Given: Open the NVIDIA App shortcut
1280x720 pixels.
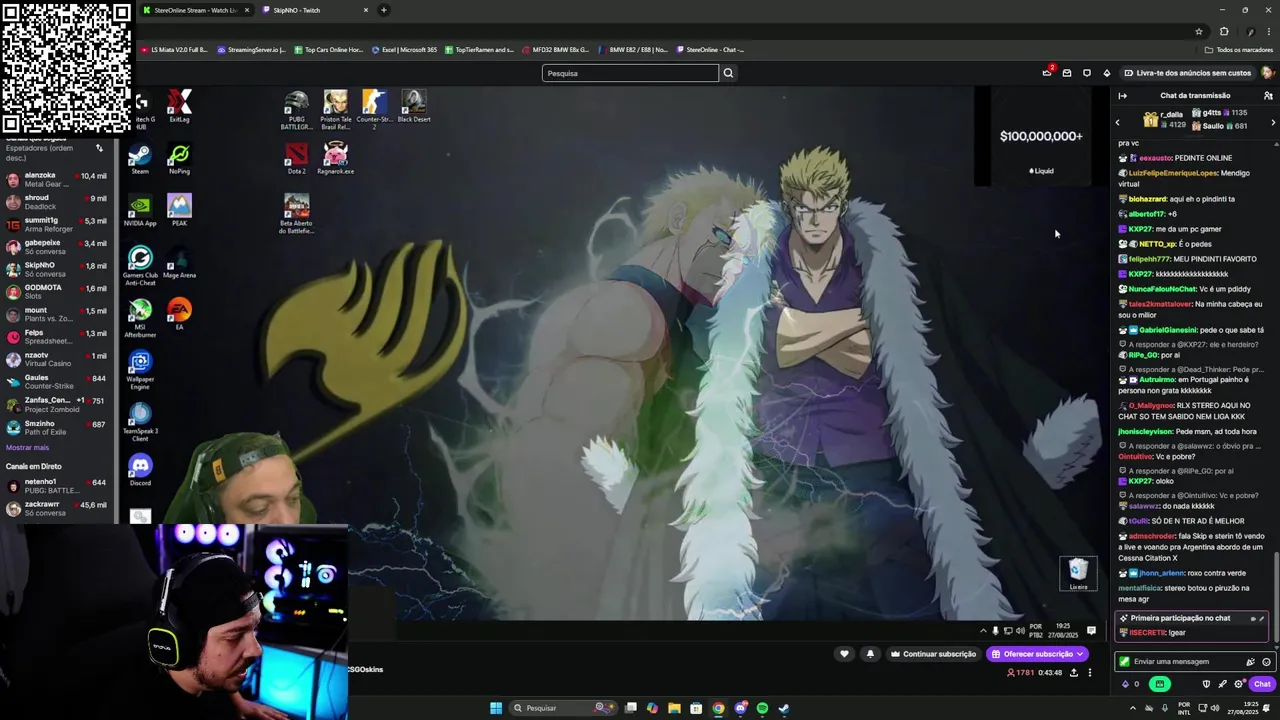Looking at the screenshot, I should [x=140, y=211].
